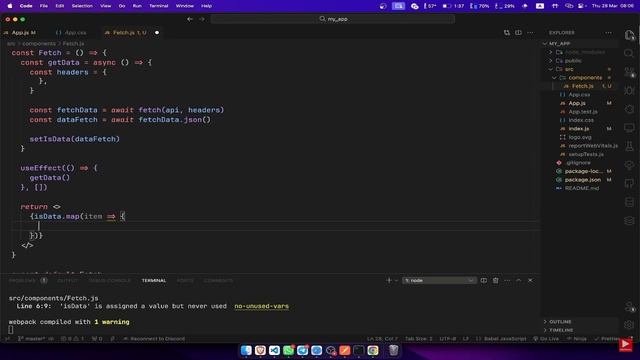Open the Apple menu
Viewport: 640px width, 360px height.
[x=10, y=6]
